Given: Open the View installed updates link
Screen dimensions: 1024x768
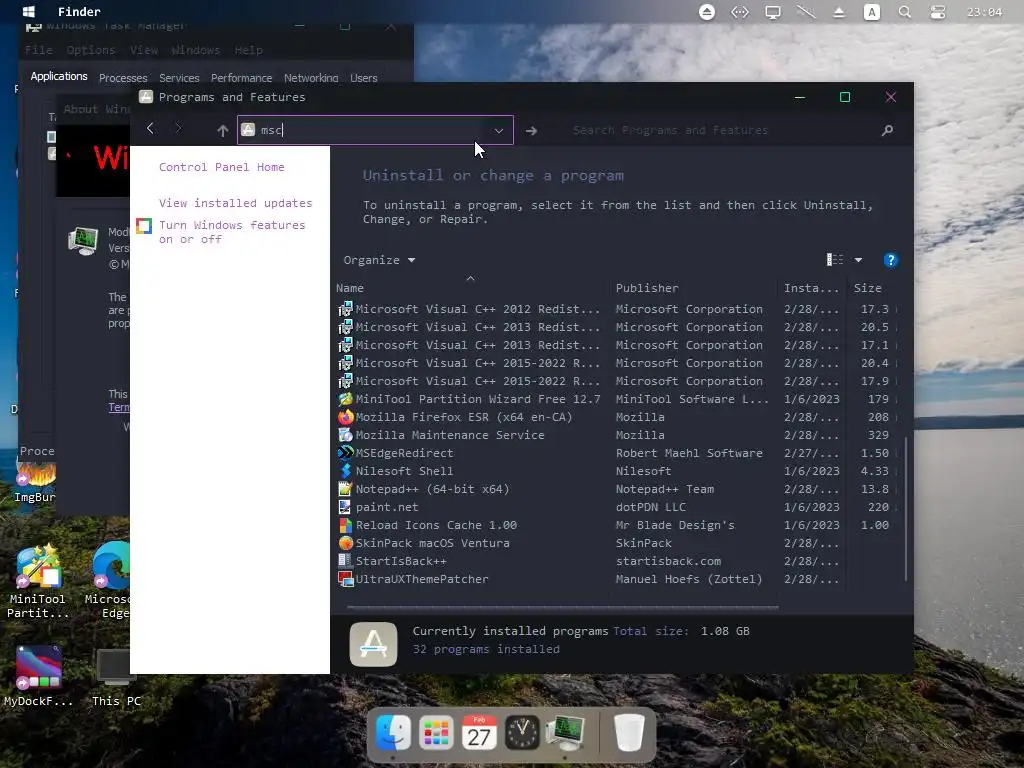Looking at the screenshot, I should click(x=235, y=203).
